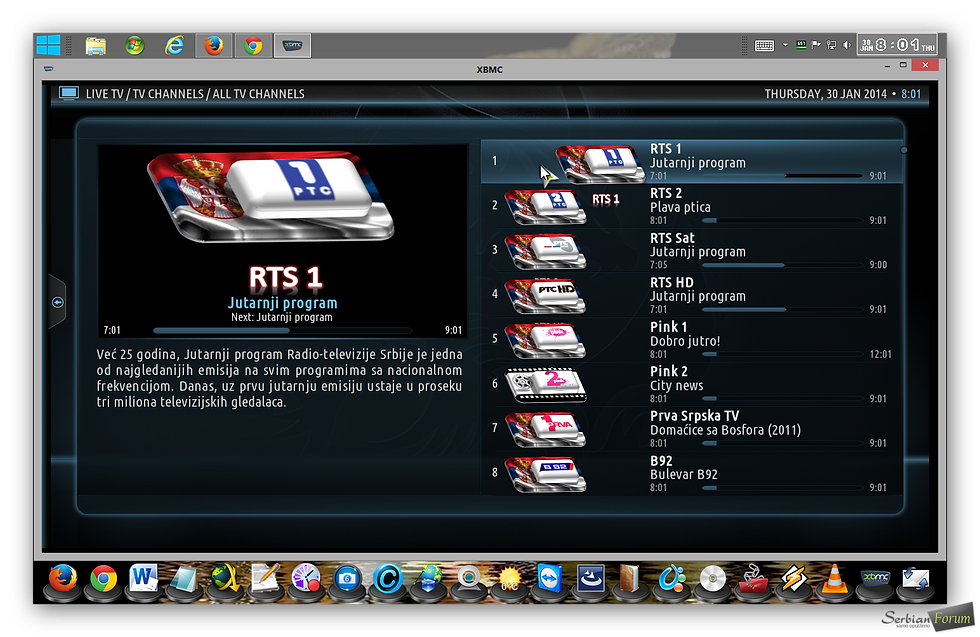Click the highlighted RTS 1 channel logo
980x637 pixels.
pos(600,163)
